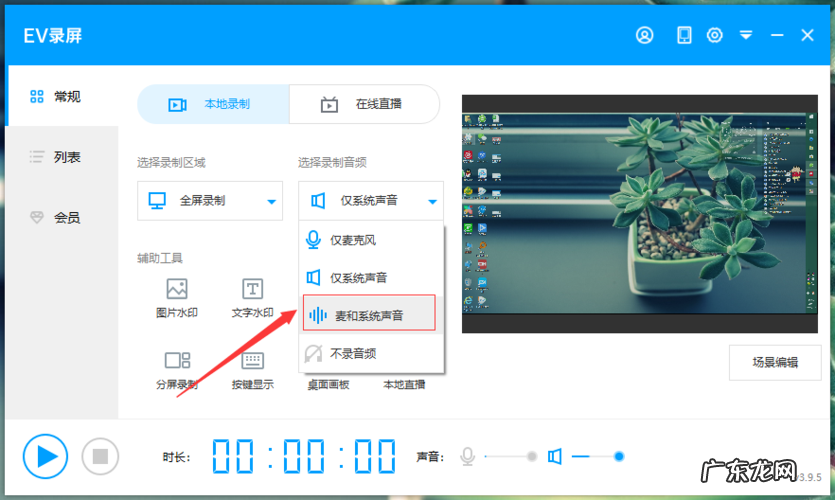Pick 不录音频 no-audio option

[370, 353]
